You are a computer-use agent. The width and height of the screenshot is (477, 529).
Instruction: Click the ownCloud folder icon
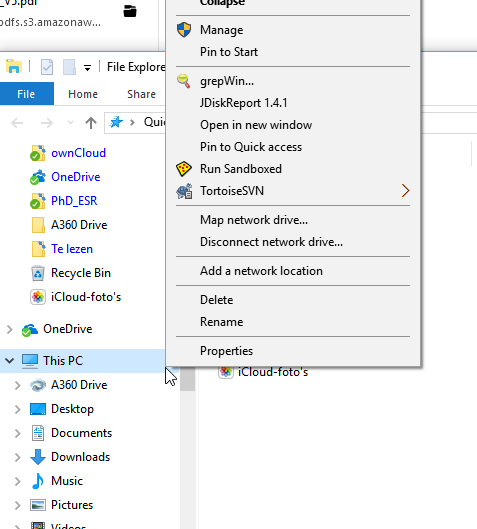38,153
